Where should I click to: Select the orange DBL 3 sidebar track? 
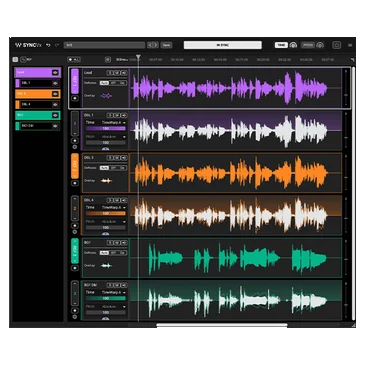(x=37, y=94)
